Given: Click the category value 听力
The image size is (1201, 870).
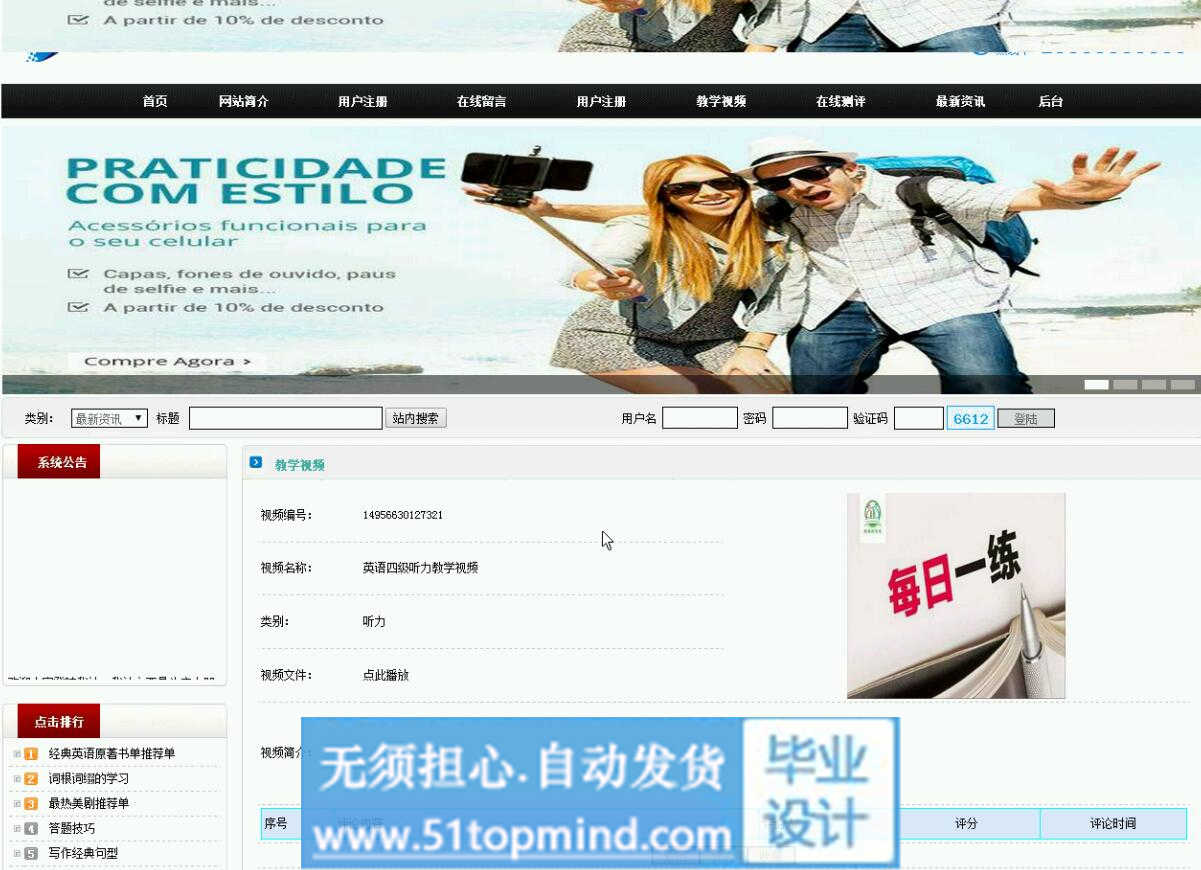Looking at the screenshot, I should pos(374,622).
